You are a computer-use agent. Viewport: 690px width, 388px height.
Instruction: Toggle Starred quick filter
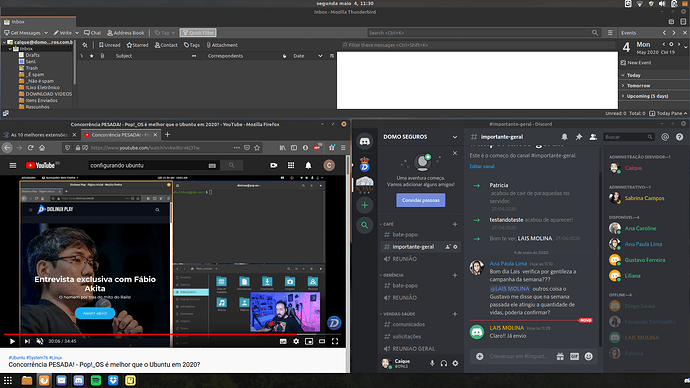click(137, 45)
